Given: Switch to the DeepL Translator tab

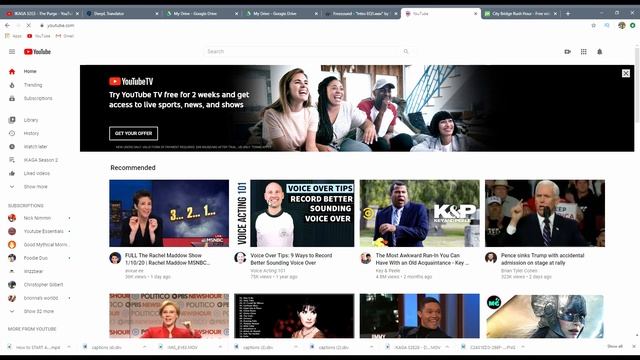Looking at the screenshot, I should pos(122,13).
